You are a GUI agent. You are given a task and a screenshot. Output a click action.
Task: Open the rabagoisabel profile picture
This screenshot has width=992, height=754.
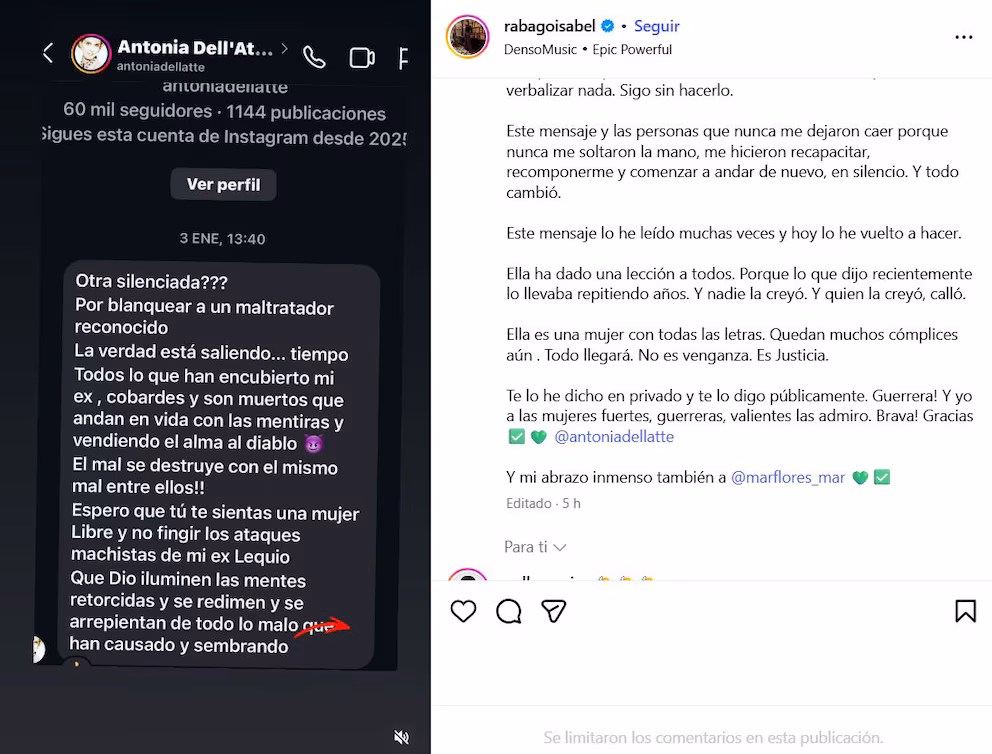(x=468, y=37)
